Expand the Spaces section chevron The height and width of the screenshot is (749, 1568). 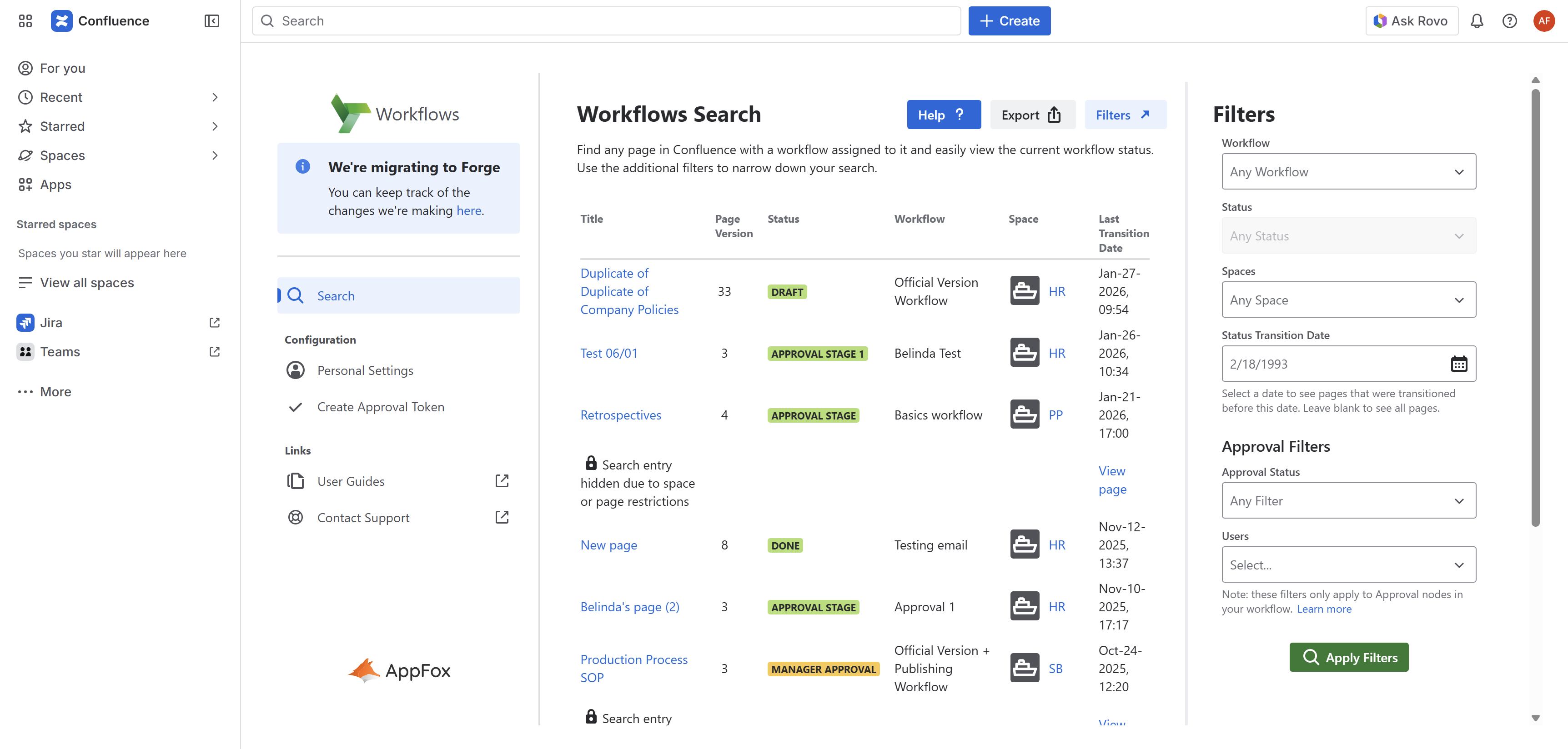pos(214,156)
